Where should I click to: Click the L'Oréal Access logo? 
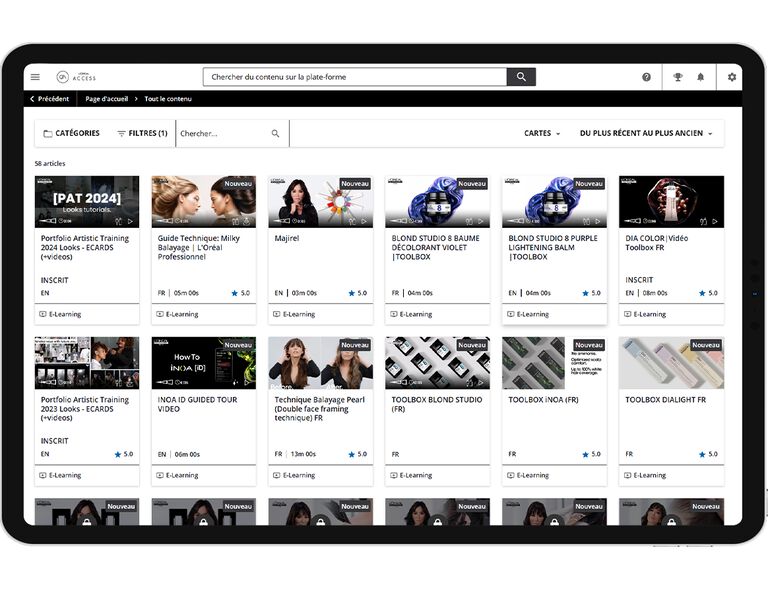click(x=76, y=77)
